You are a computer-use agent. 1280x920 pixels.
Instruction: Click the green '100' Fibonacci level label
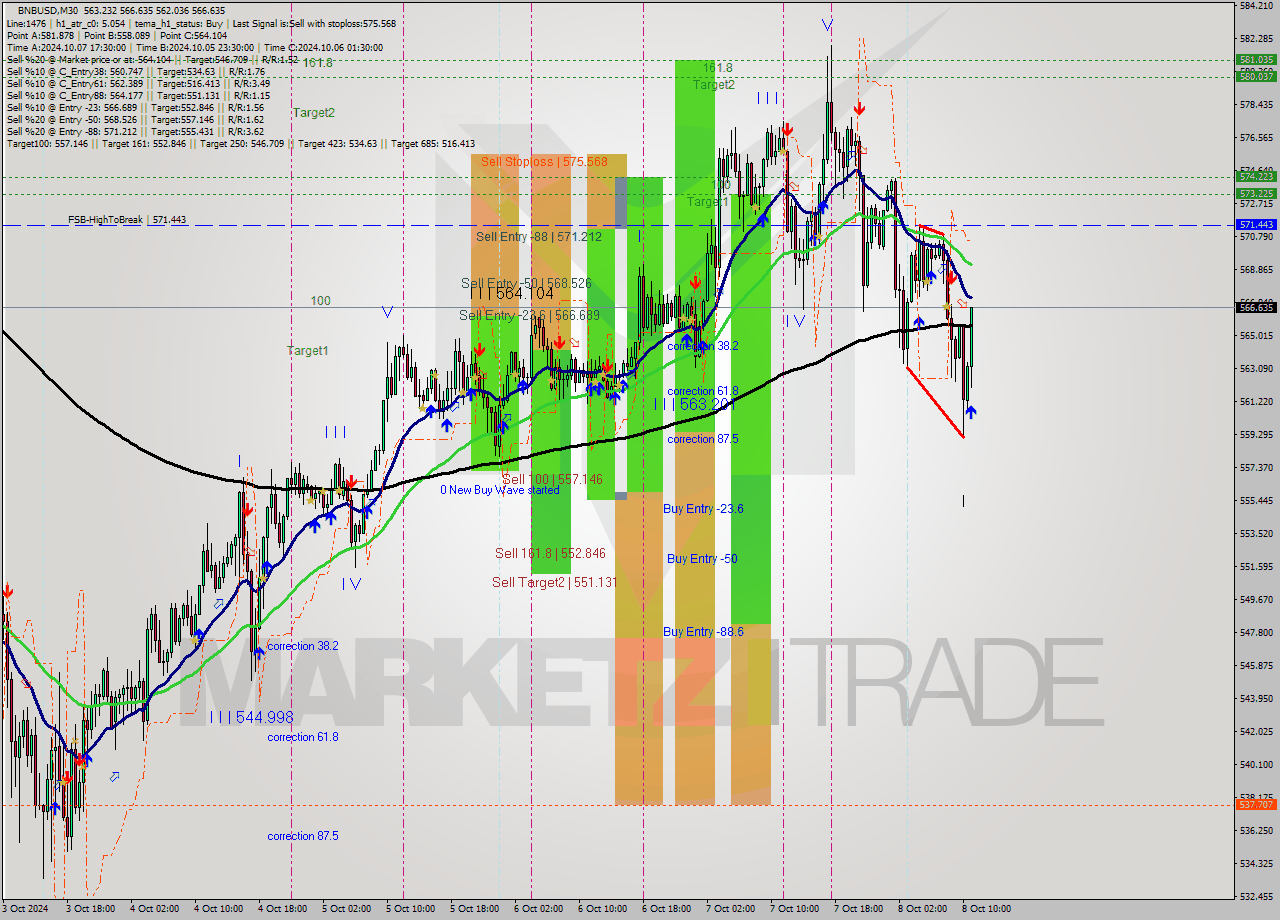[320, 300]
